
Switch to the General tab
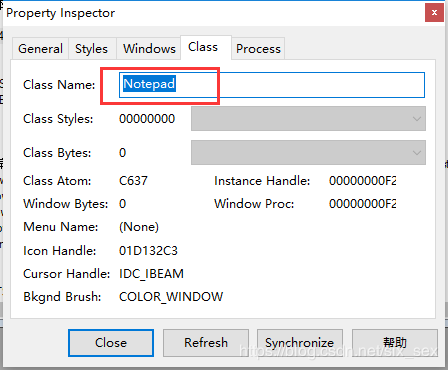(x=40, y=49)
